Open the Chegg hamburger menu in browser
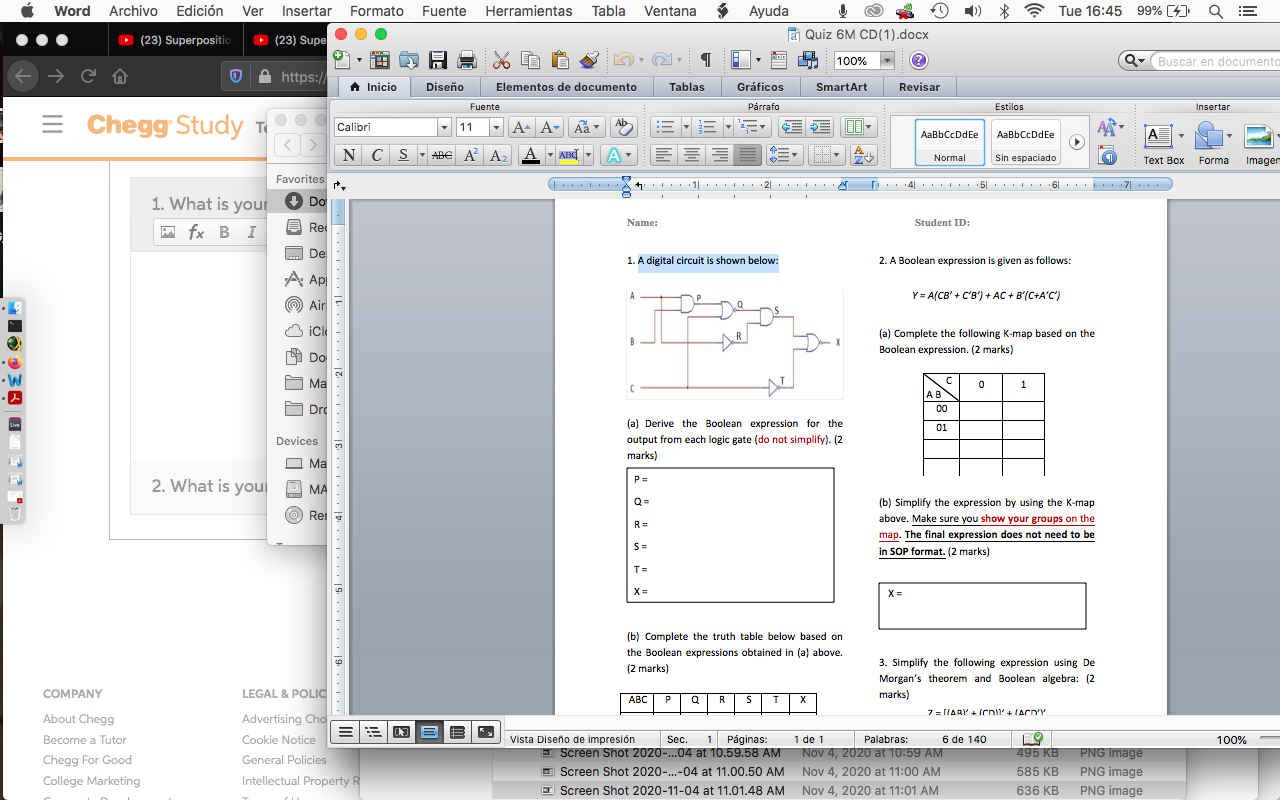Screen dimensions: 1280x800 [52, 125]
